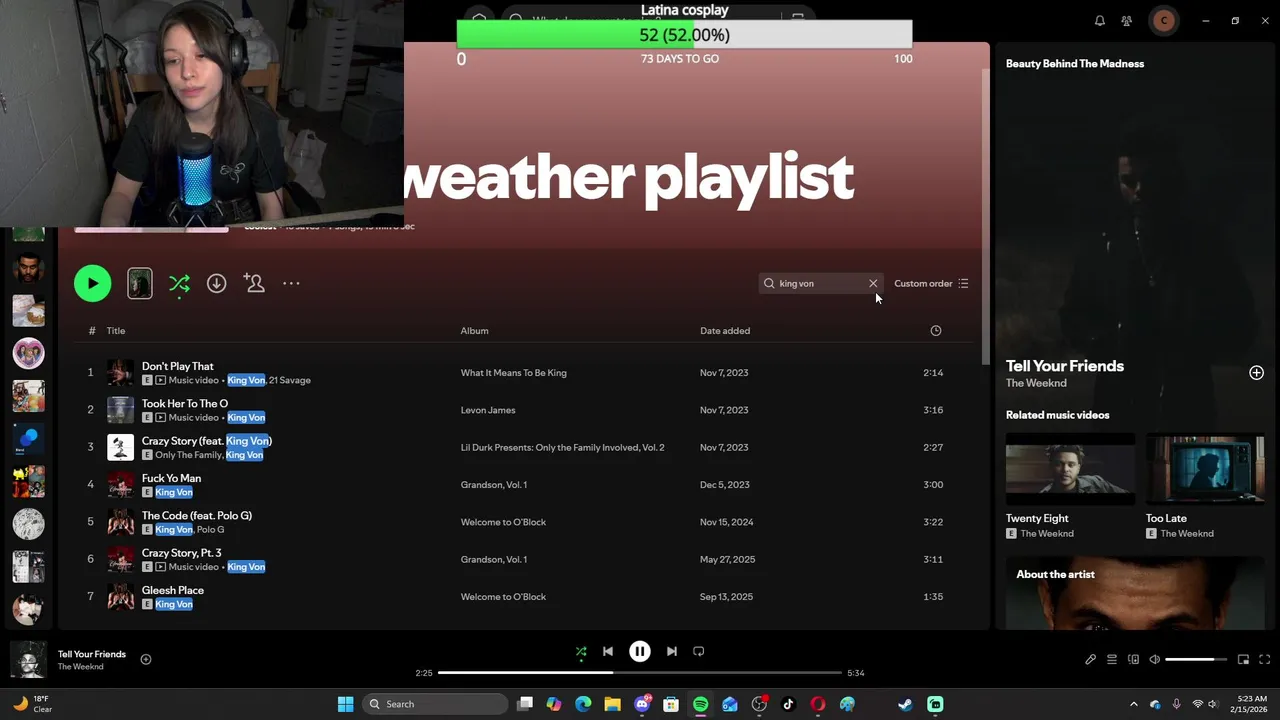Open the 'Levon James' album link
The image size is (1280, 720).
488,410
